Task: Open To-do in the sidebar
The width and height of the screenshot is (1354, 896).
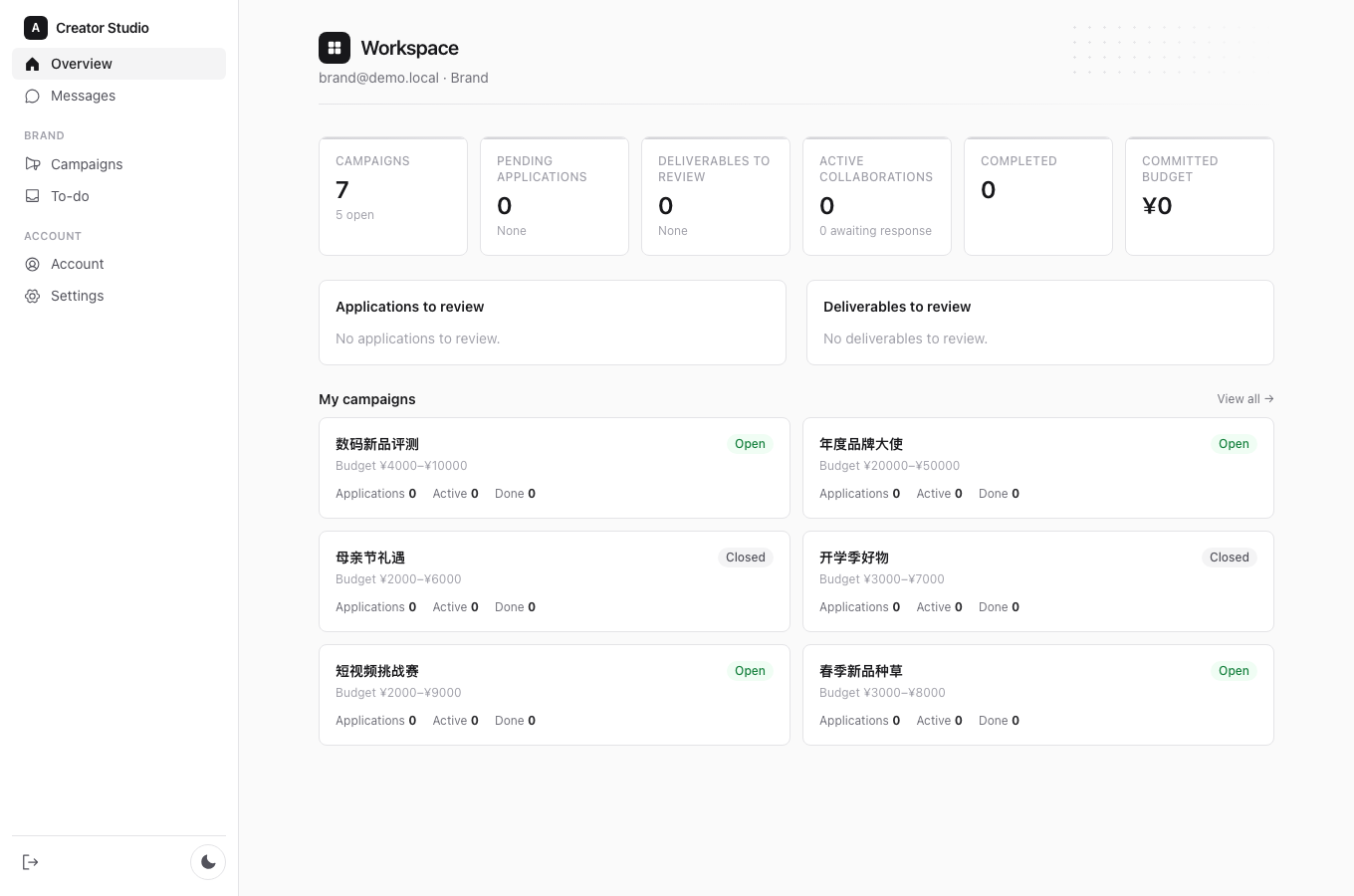Action: 118,196
